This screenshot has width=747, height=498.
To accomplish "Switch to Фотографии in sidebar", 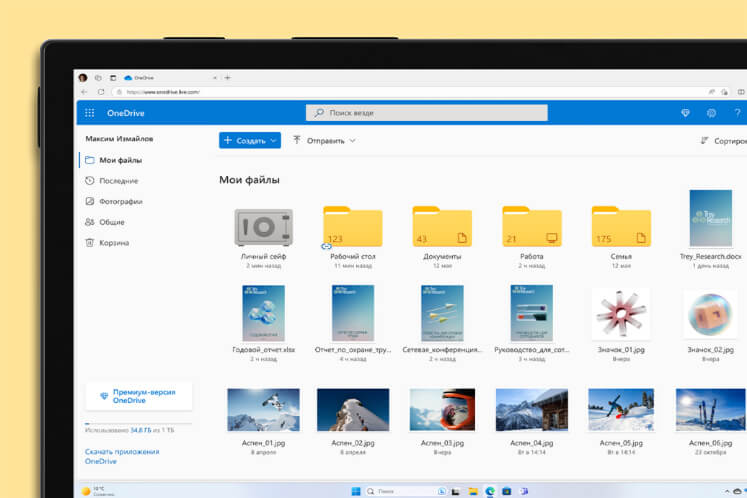I will [x=120, y=201].
